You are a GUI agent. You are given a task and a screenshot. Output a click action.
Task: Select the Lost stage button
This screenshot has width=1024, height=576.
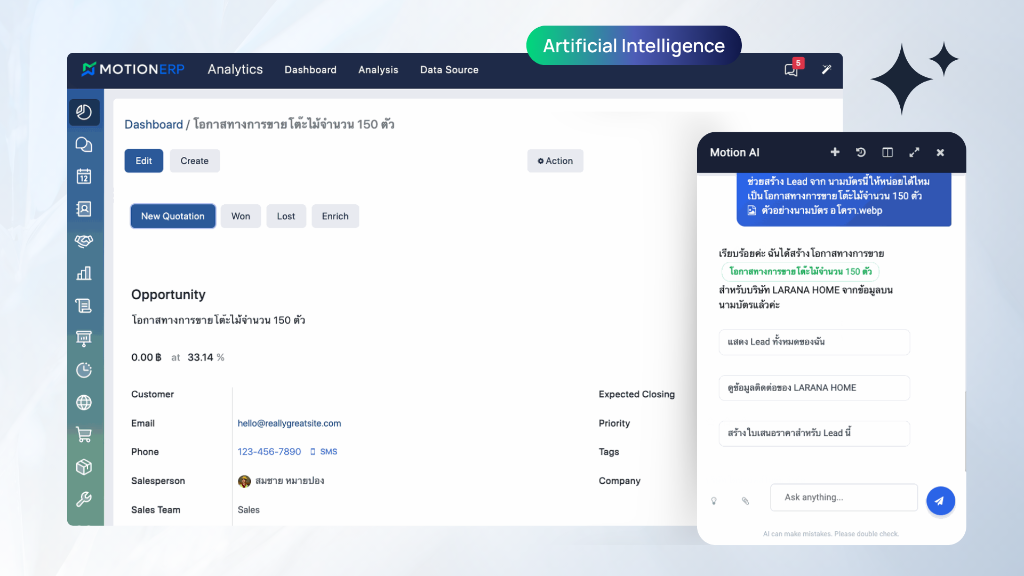pyautogui.click(x=286, y=216)
